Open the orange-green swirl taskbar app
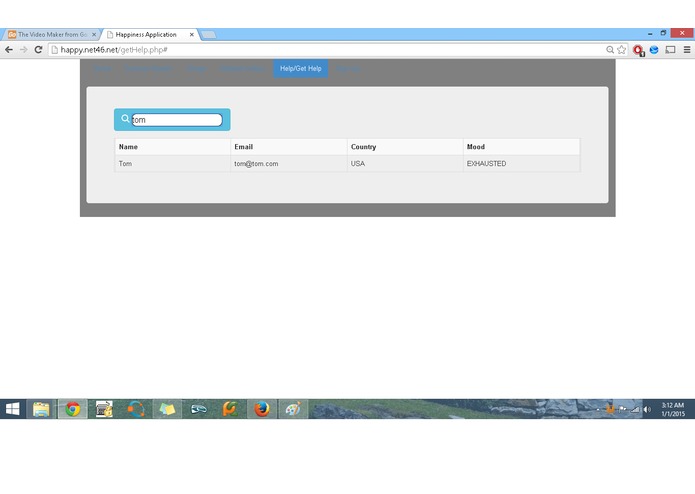This screenshot has height=494, width=695. [x=230, y=409]
